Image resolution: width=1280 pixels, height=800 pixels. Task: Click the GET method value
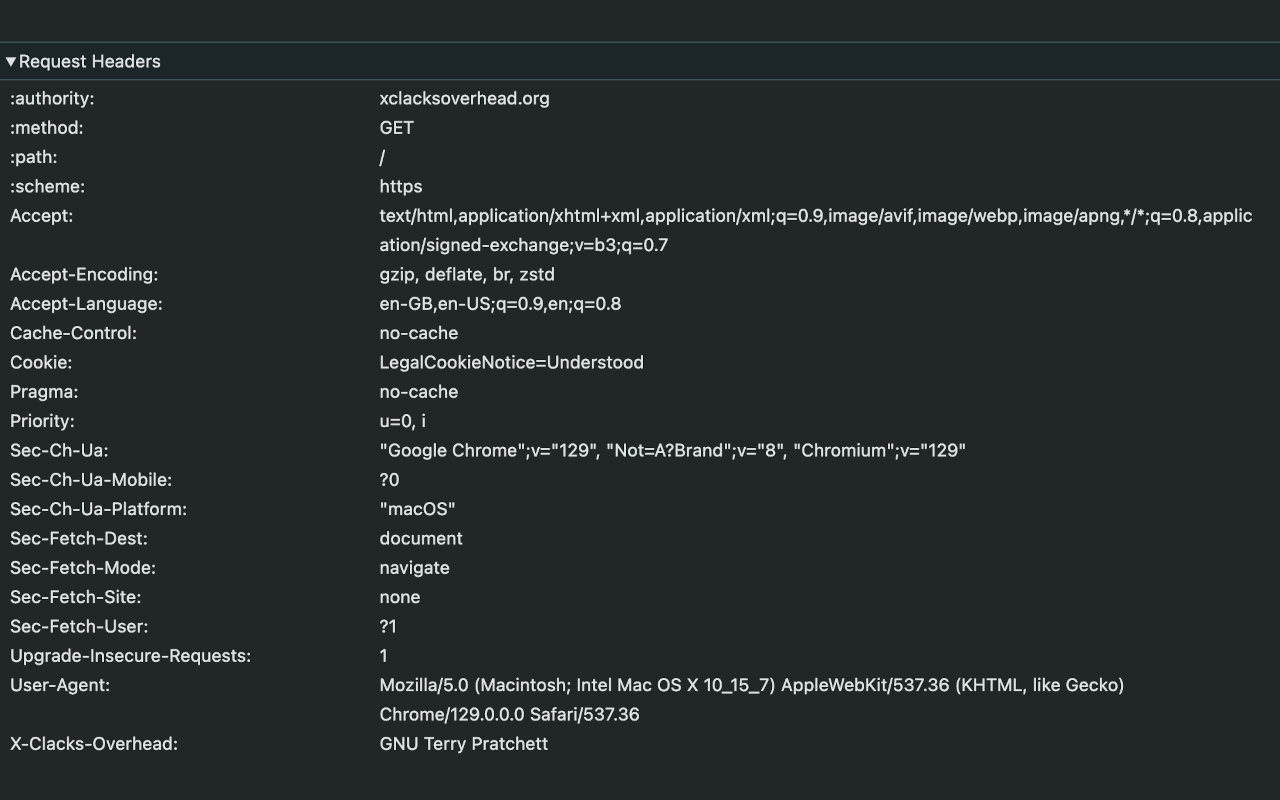coord(396,127)
